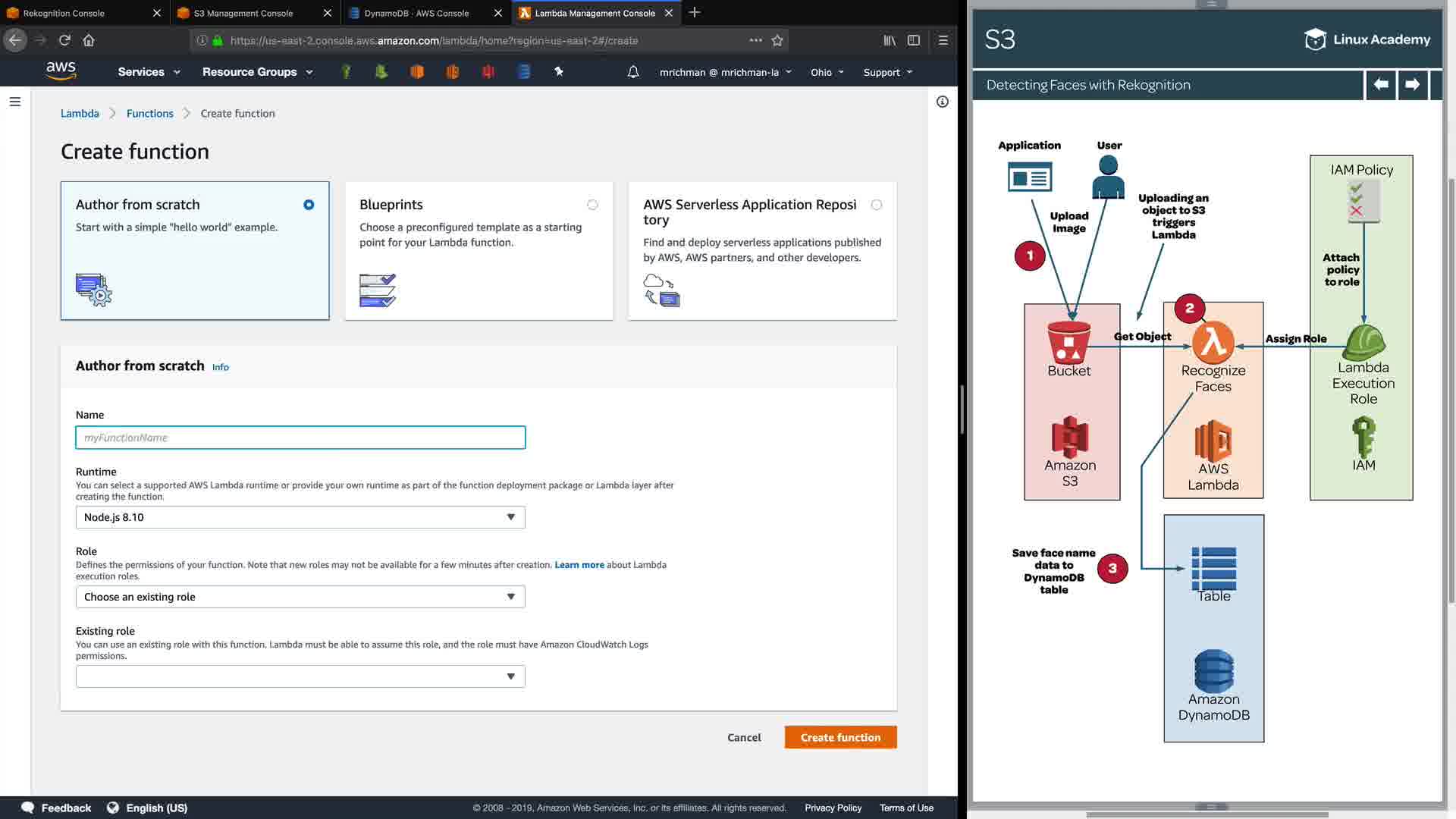Select AWS Serverless Application Repository option
This screenshot has height=819, width=1456.
tap(877, 205)
